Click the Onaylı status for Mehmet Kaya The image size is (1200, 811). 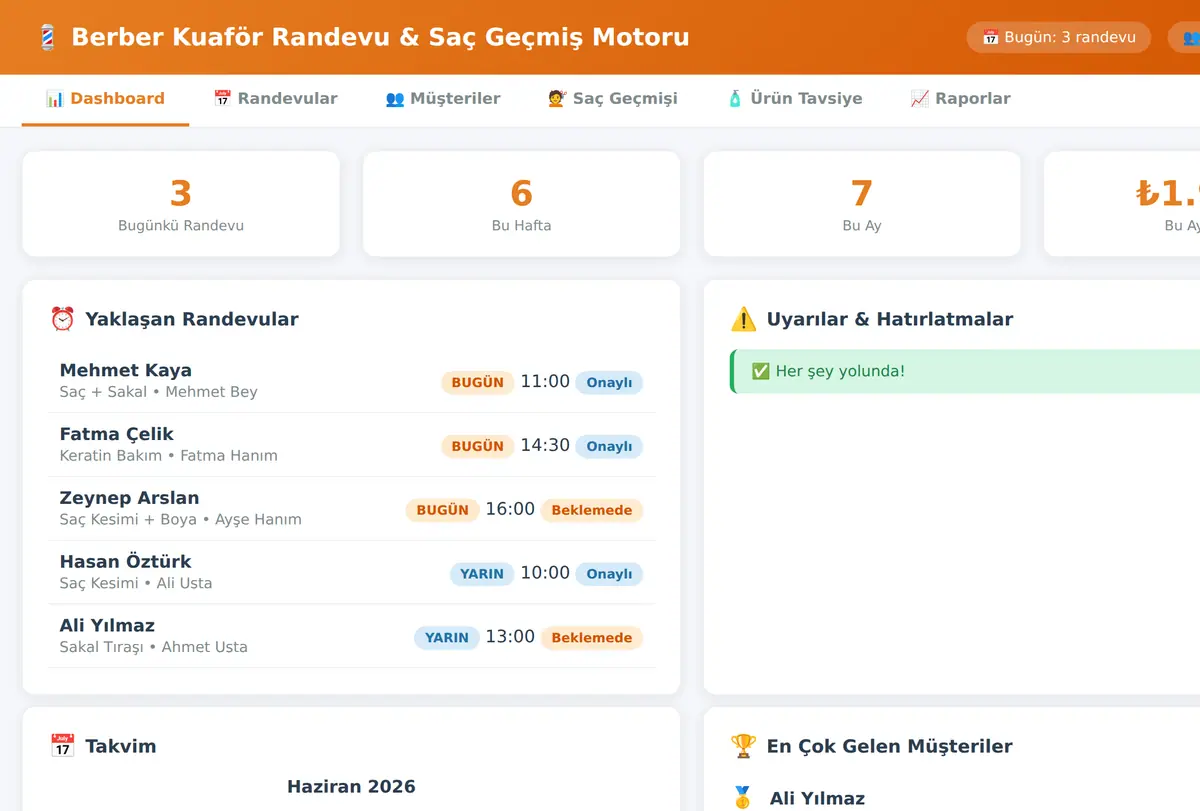pos(609,382)
